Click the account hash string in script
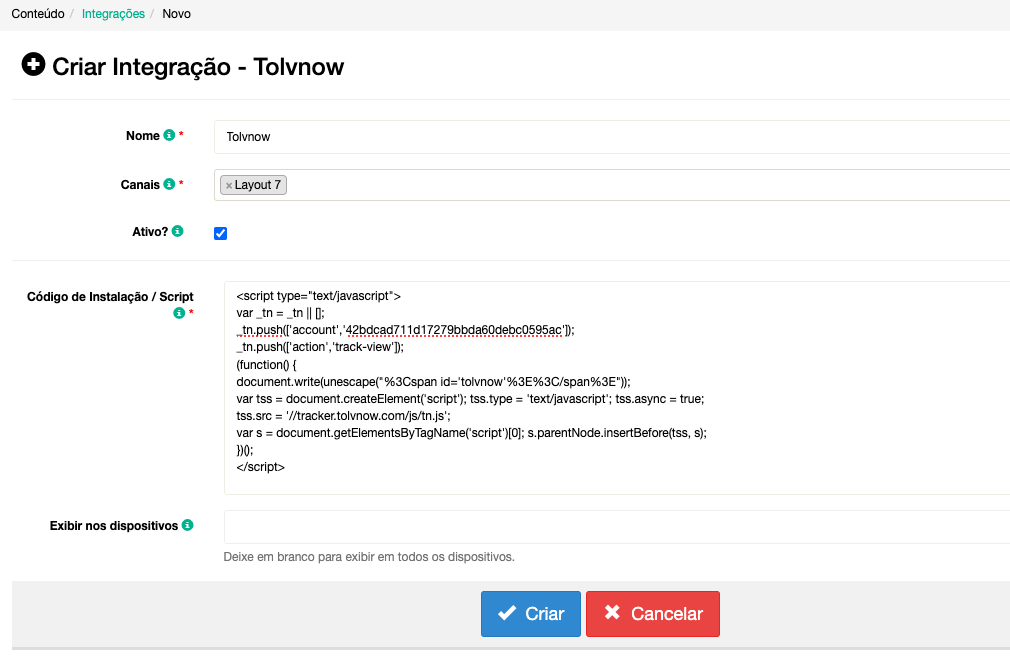Screen dimensions: 1010x660 tap(453, 330)
